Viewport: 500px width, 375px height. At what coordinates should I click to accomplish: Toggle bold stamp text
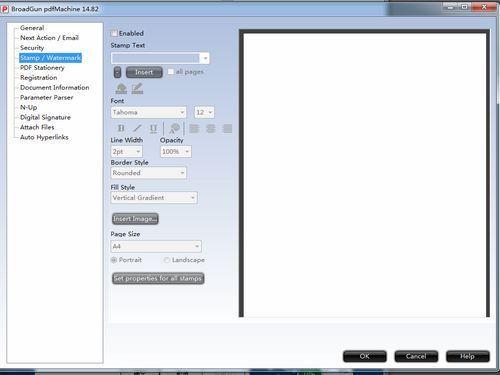(x=121, y=128)
